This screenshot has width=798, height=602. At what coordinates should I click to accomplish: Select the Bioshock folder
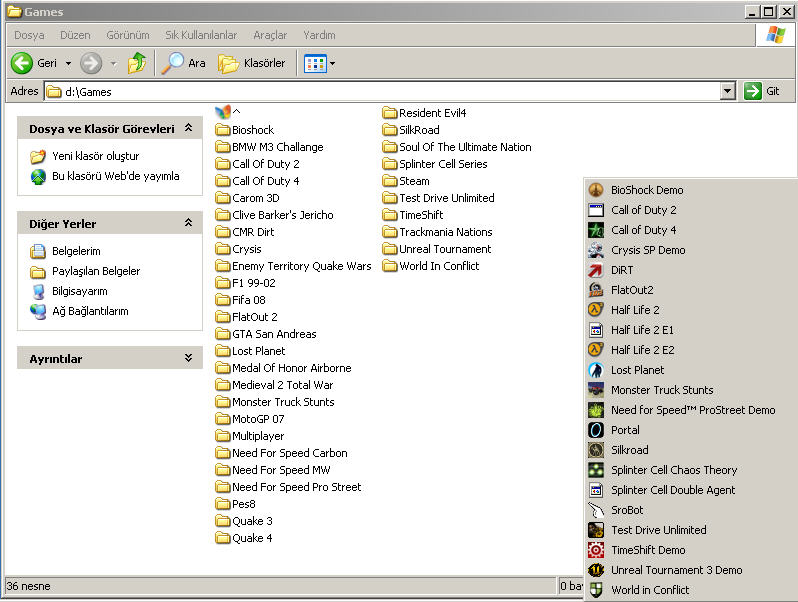tap(245, 130)
